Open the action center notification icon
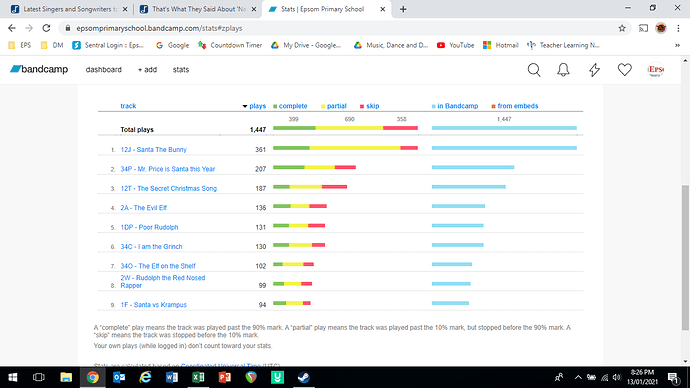The height and width of the screenshot is (388, 690). [x=673, y=377]
